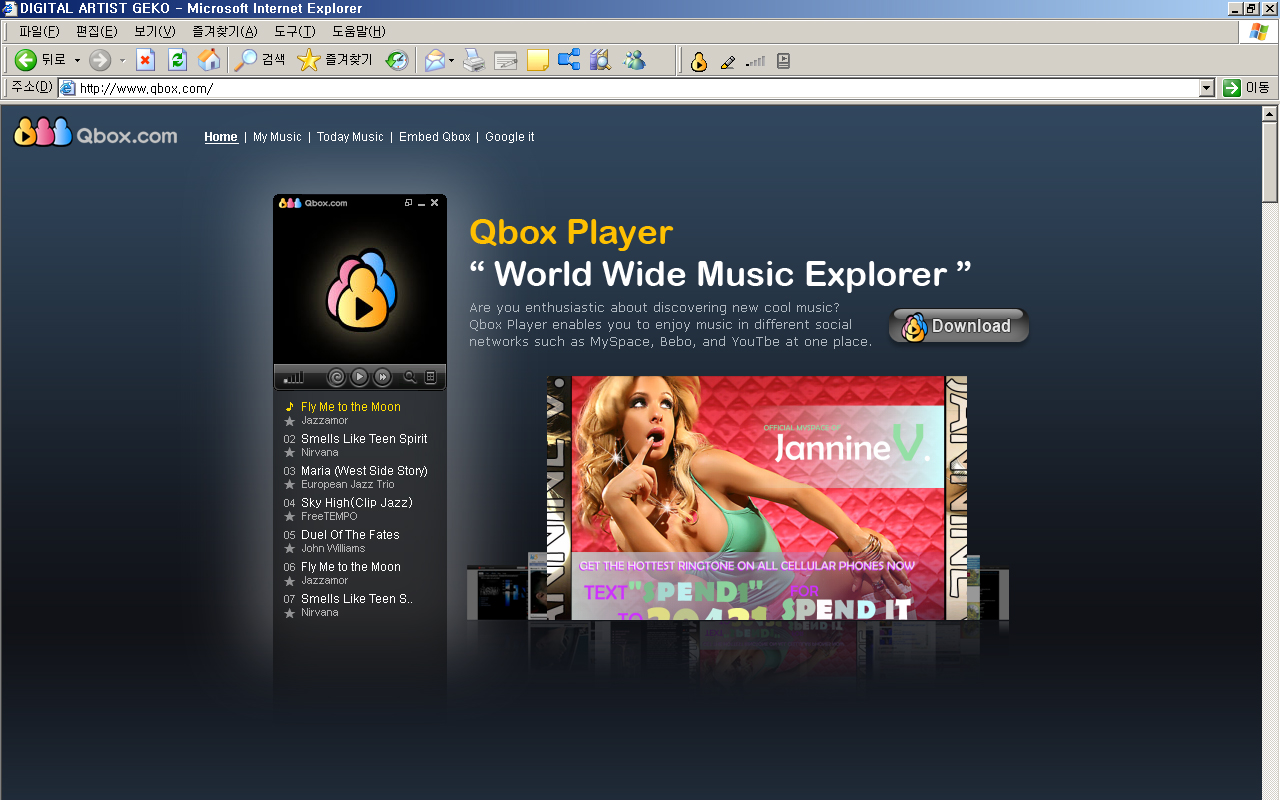The height and width of the screenshot is (800, 1280).
Task: Toggle the star under track 02 Smells Like Teen Spirit
Action: tap(290, 453)
